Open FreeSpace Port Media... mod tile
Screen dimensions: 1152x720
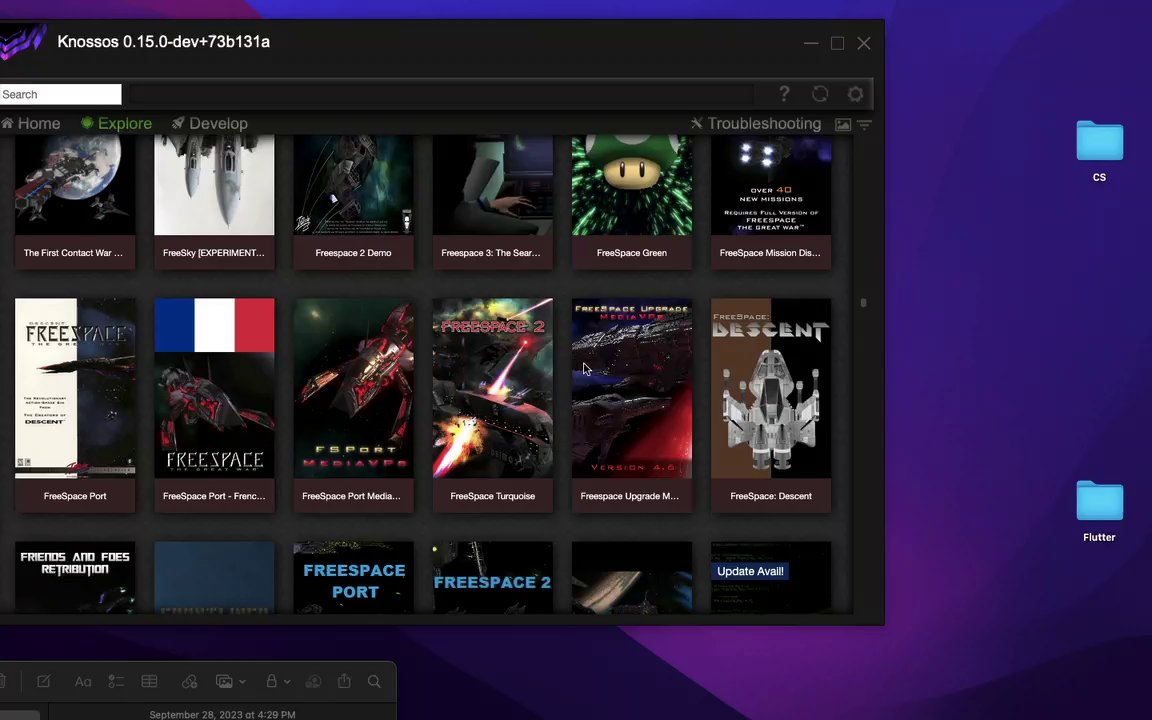(353, 405)
